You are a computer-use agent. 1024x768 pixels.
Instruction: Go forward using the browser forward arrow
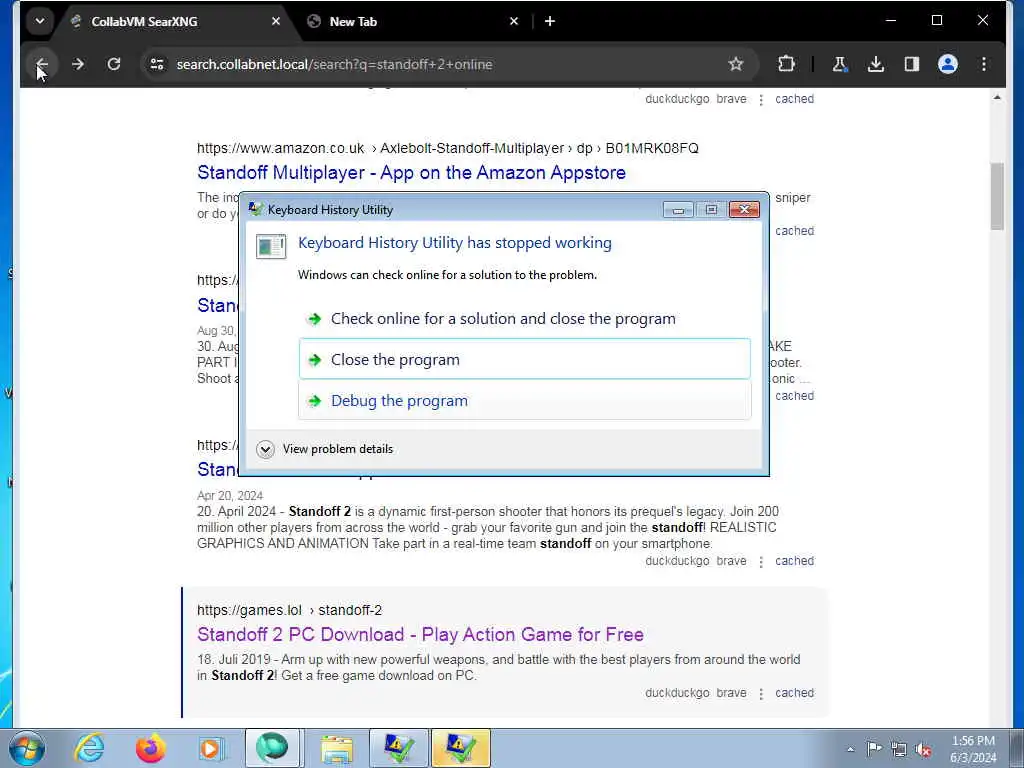coord(78,64)
